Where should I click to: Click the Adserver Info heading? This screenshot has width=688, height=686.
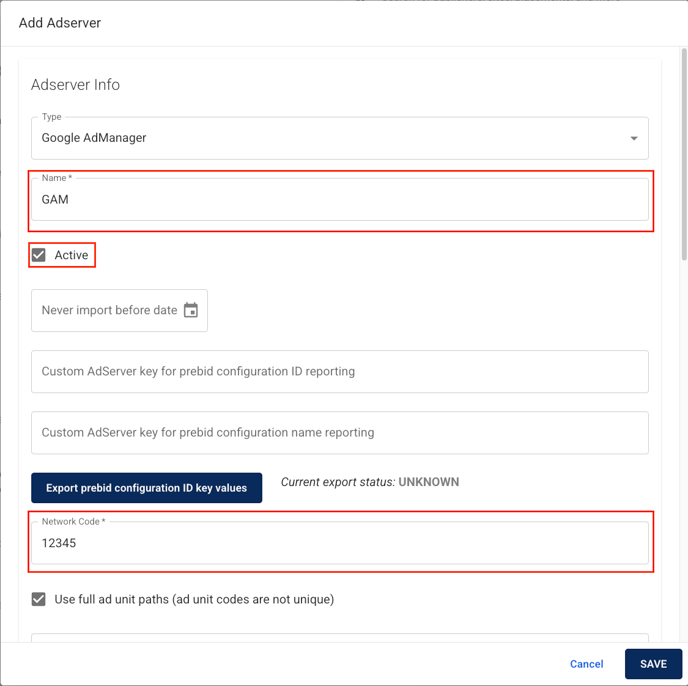75,84
